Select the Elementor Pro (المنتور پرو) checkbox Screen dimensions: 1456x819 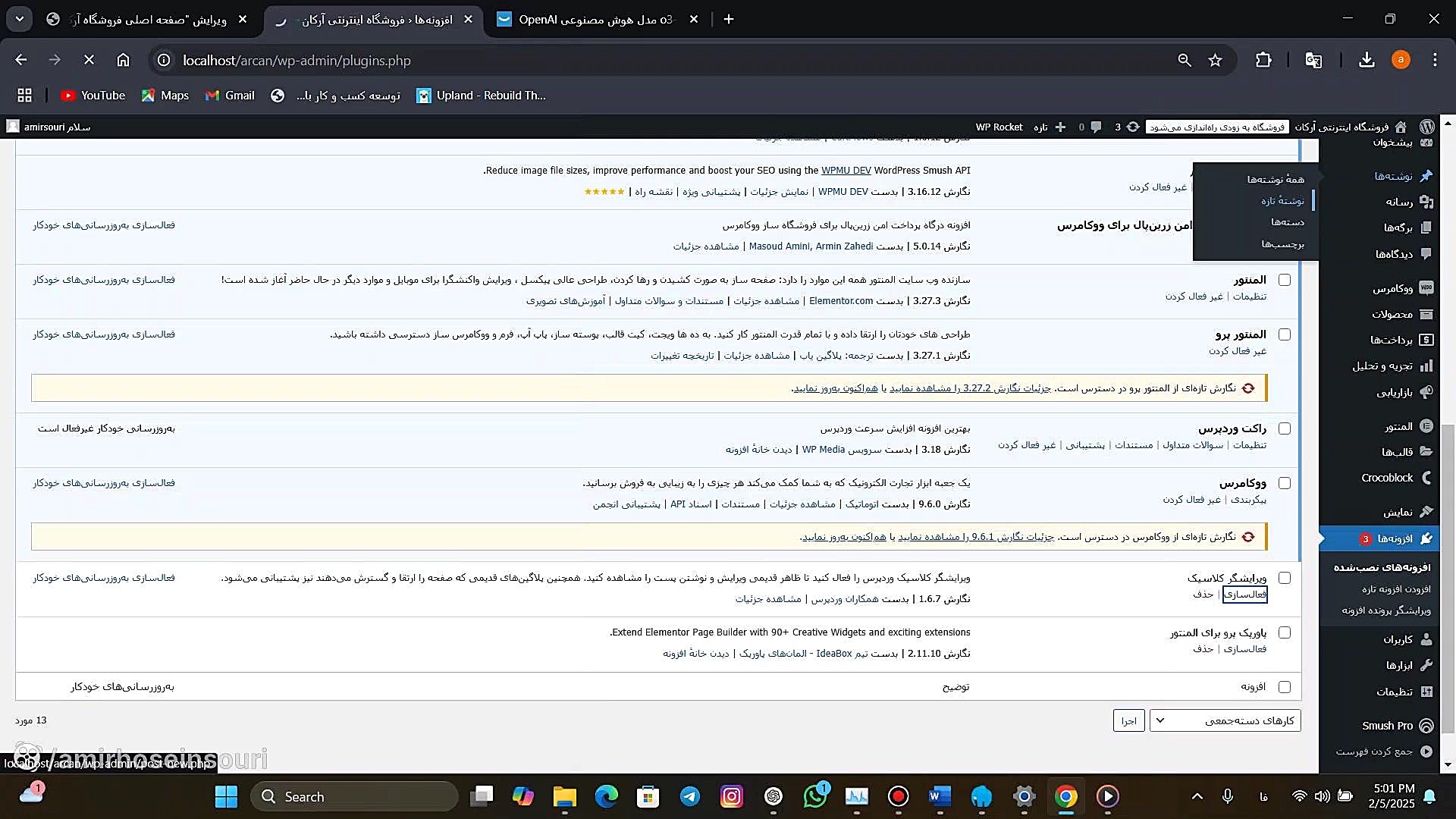1285,334
